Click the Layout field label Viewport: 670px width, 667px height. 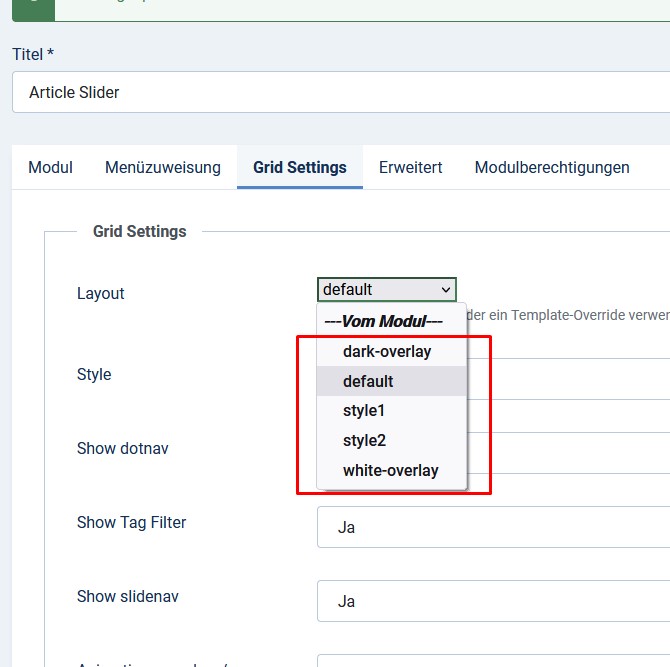pyautogui.click(x=100, y=294)
